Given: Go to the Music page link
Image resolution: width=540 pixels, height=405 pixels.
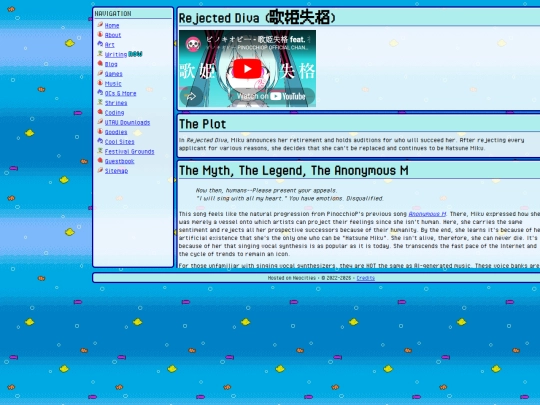Looking at the screenshot, I should [113, 84].
